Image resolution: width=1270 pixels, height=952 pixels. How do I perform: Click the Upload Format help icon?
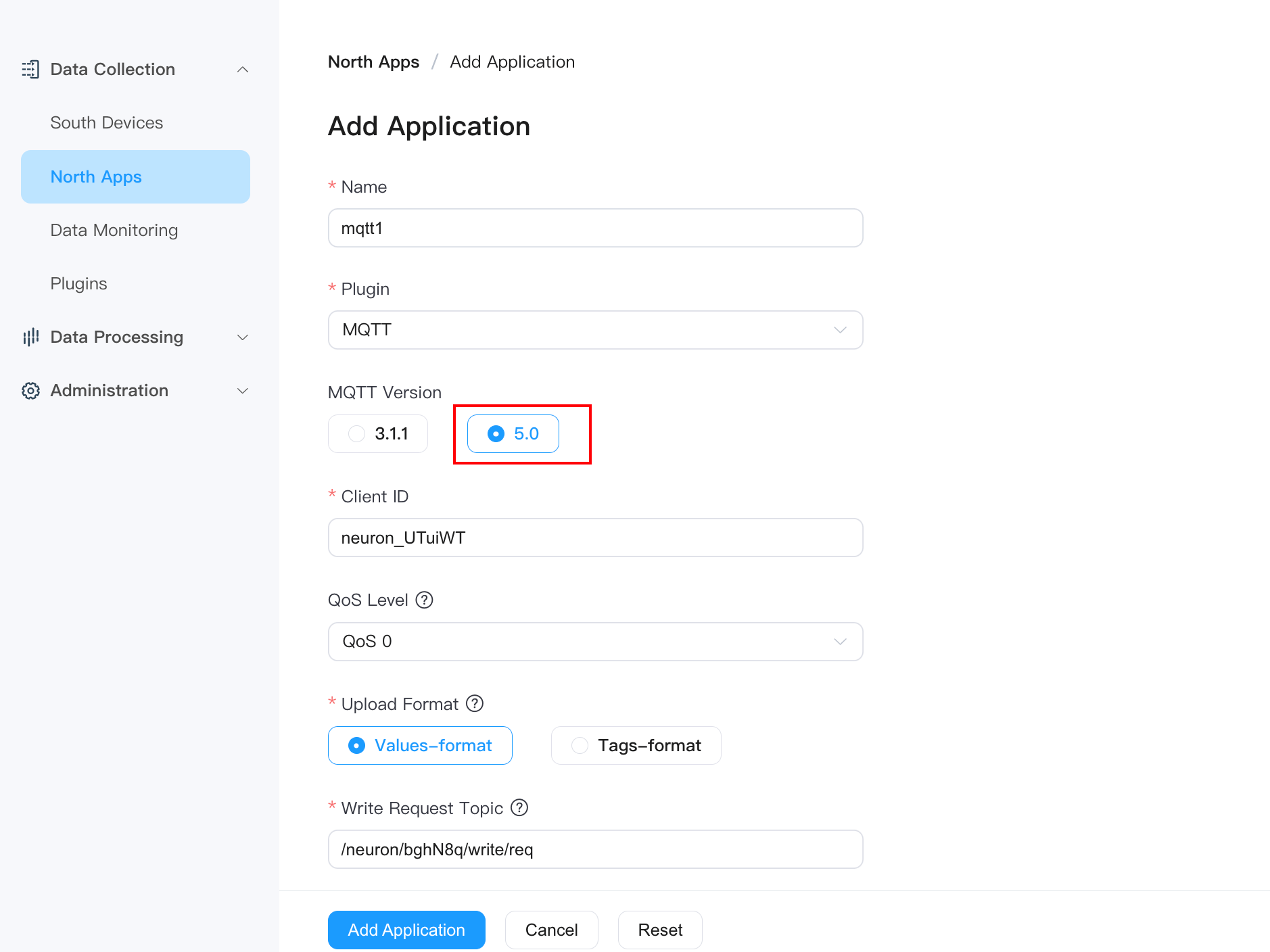(475, 703)
